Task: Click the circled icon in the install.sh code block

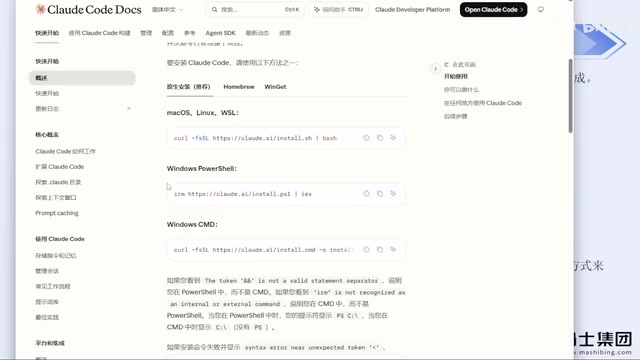Action: click(x=366, y=138)
